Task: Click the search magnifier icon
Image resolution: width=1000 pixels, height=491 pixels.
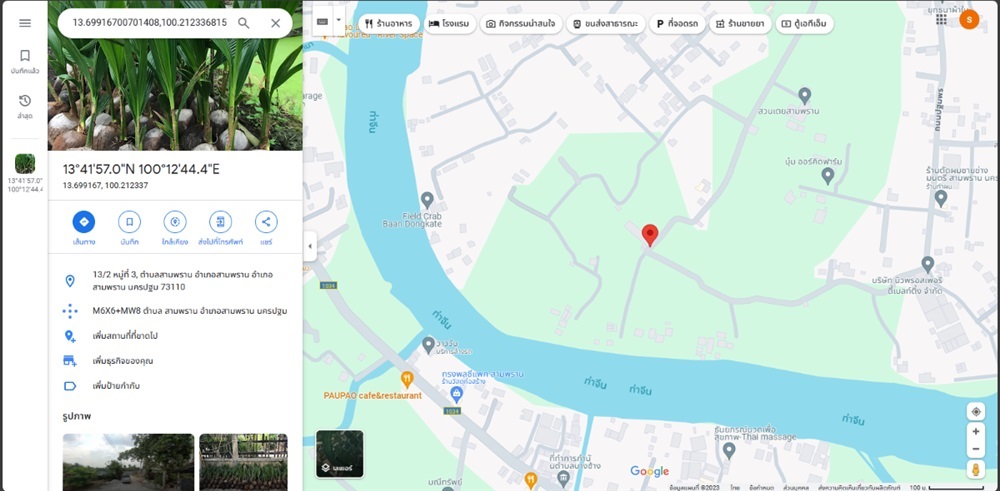Action: 244,23
